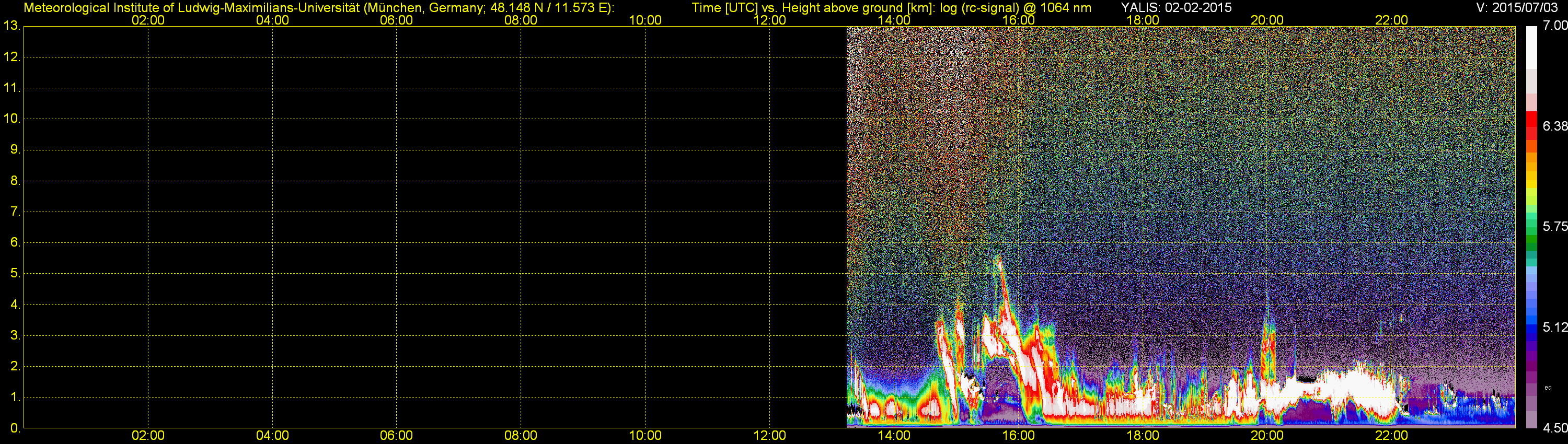Click the 12 km height axis label
The image size is (1568, 444).
coord(11,57)
